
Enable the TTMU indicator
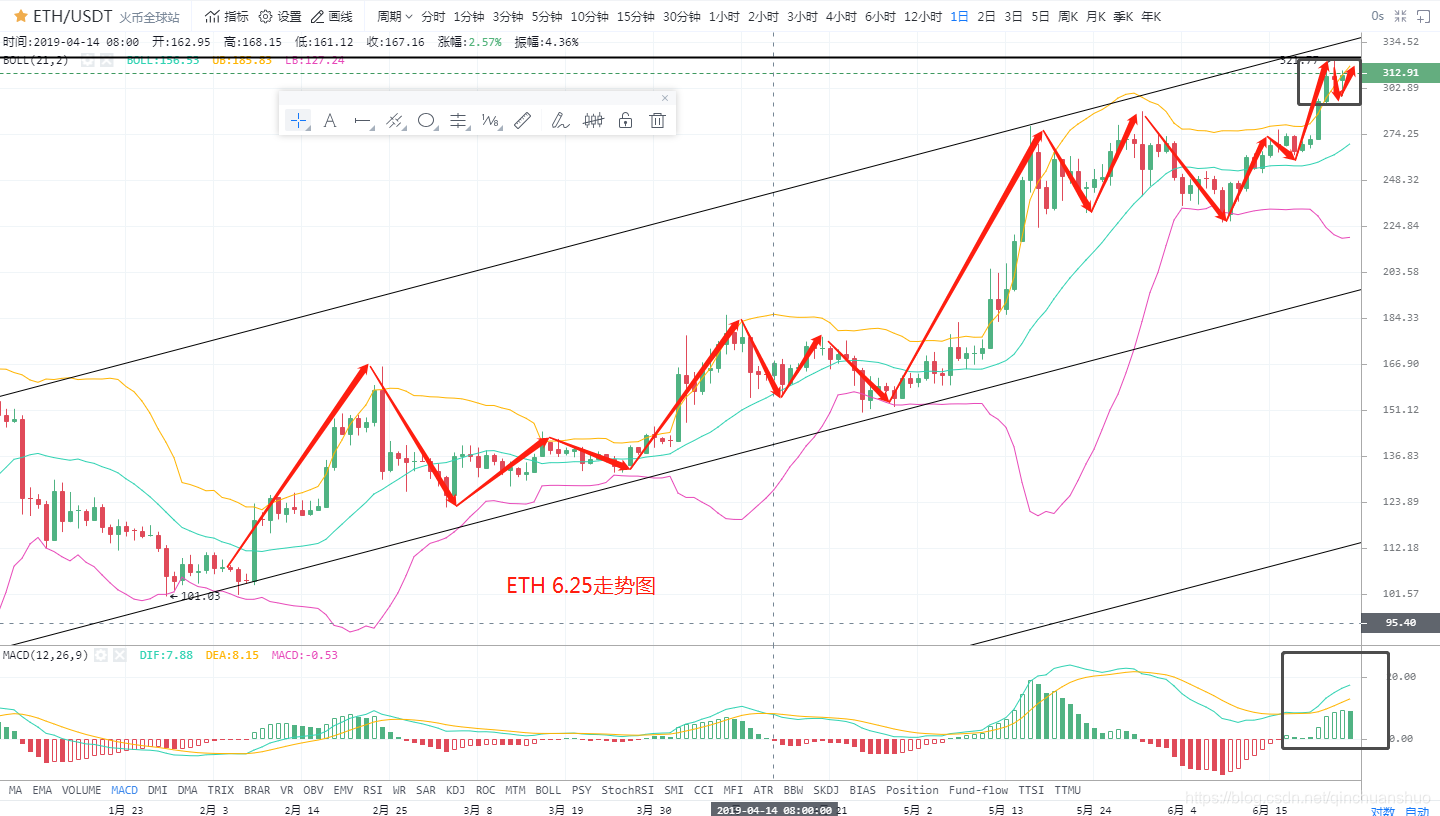pos(1067,790)
